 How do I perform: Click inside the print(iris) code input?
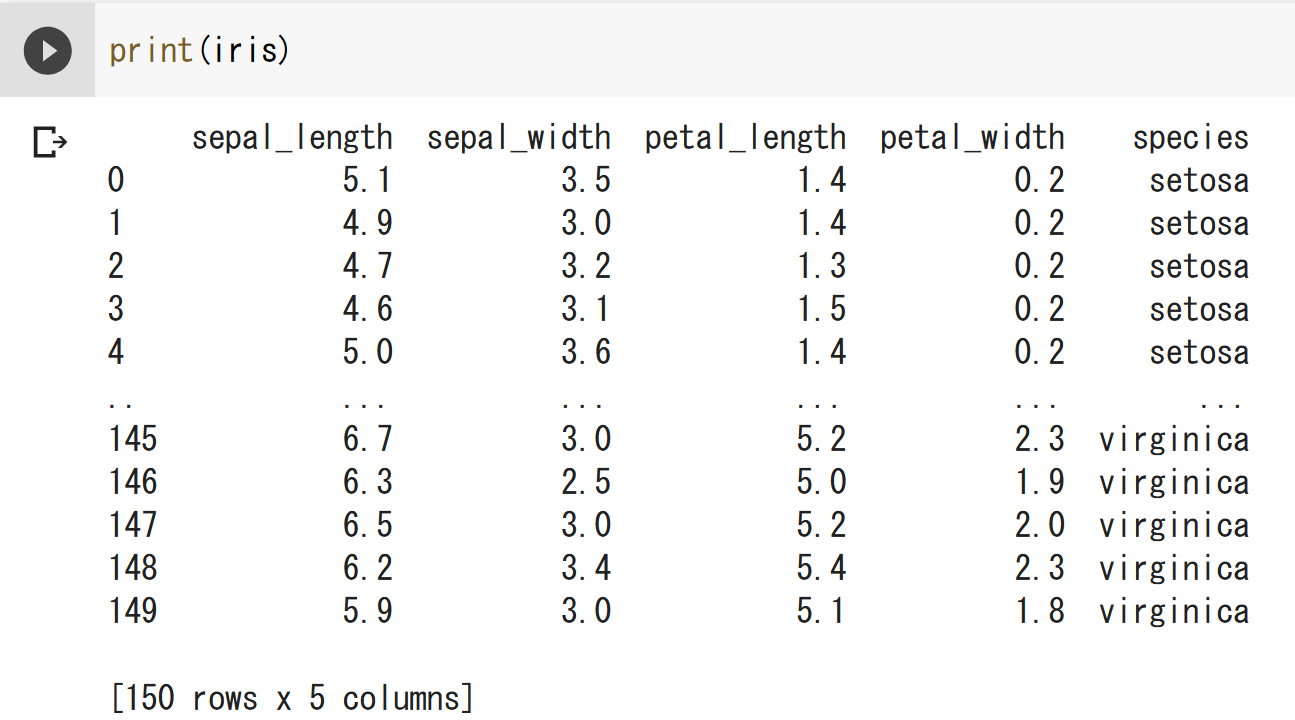pos(600,50)
